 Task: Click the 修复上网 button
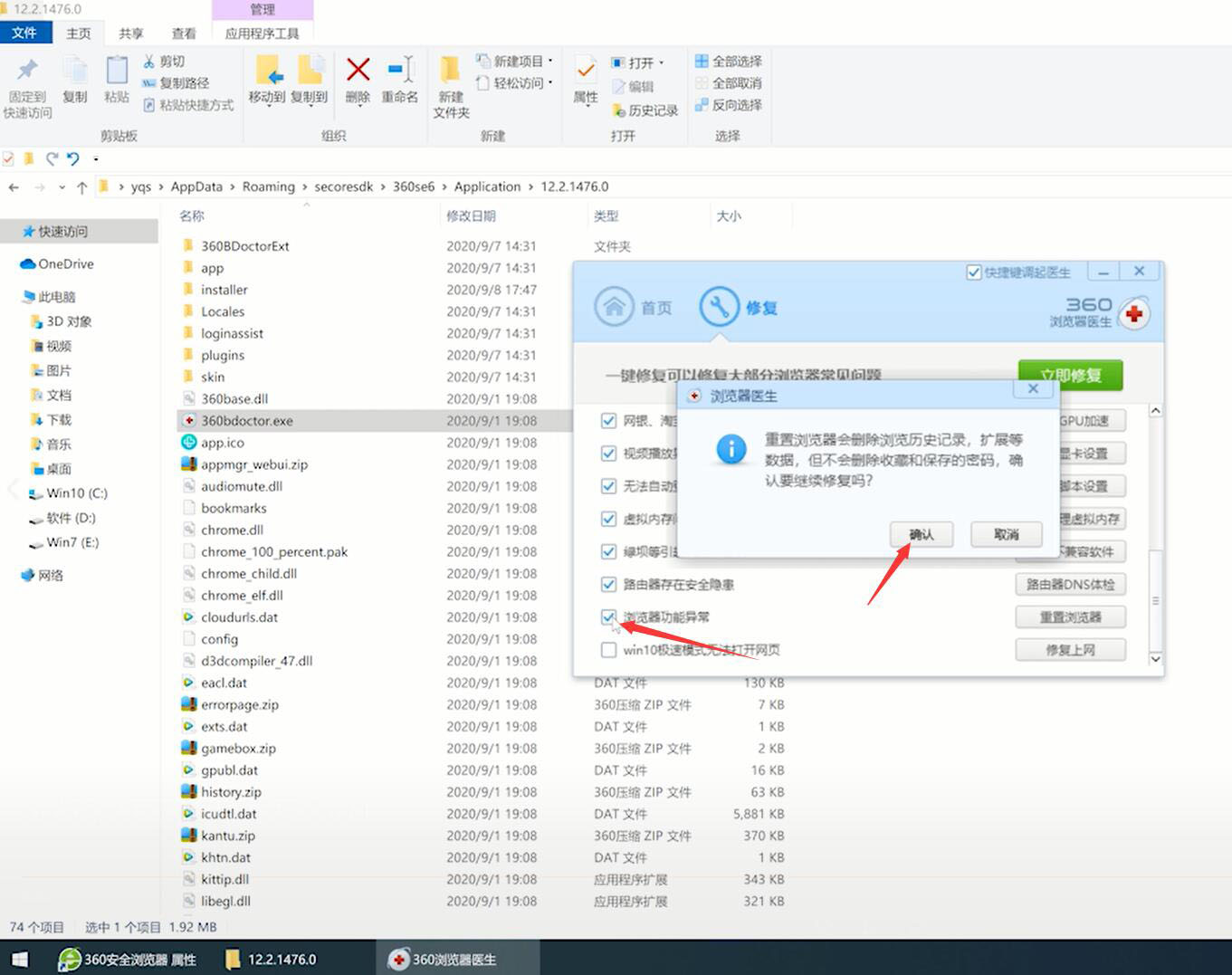[x=1070, y=650]
